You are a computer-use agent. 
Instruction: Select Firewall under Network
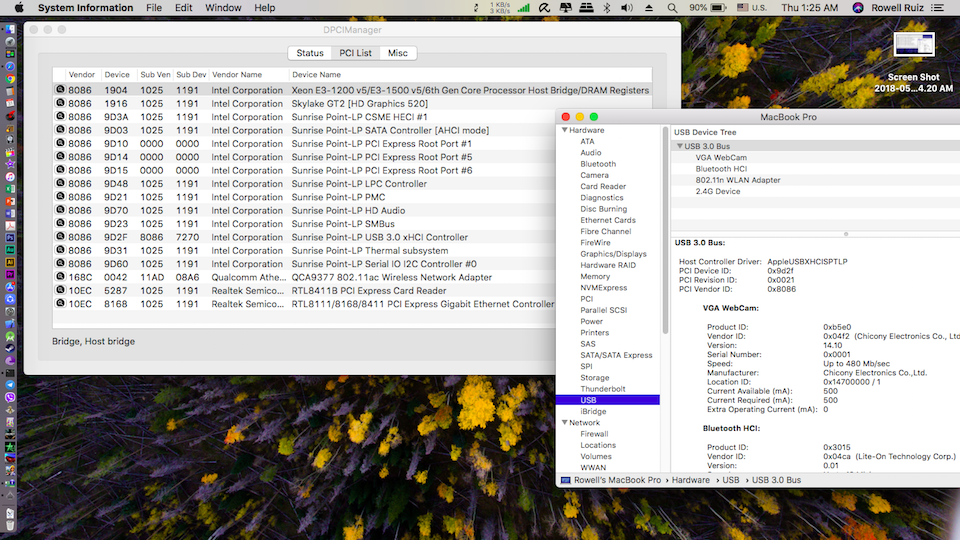594,433
